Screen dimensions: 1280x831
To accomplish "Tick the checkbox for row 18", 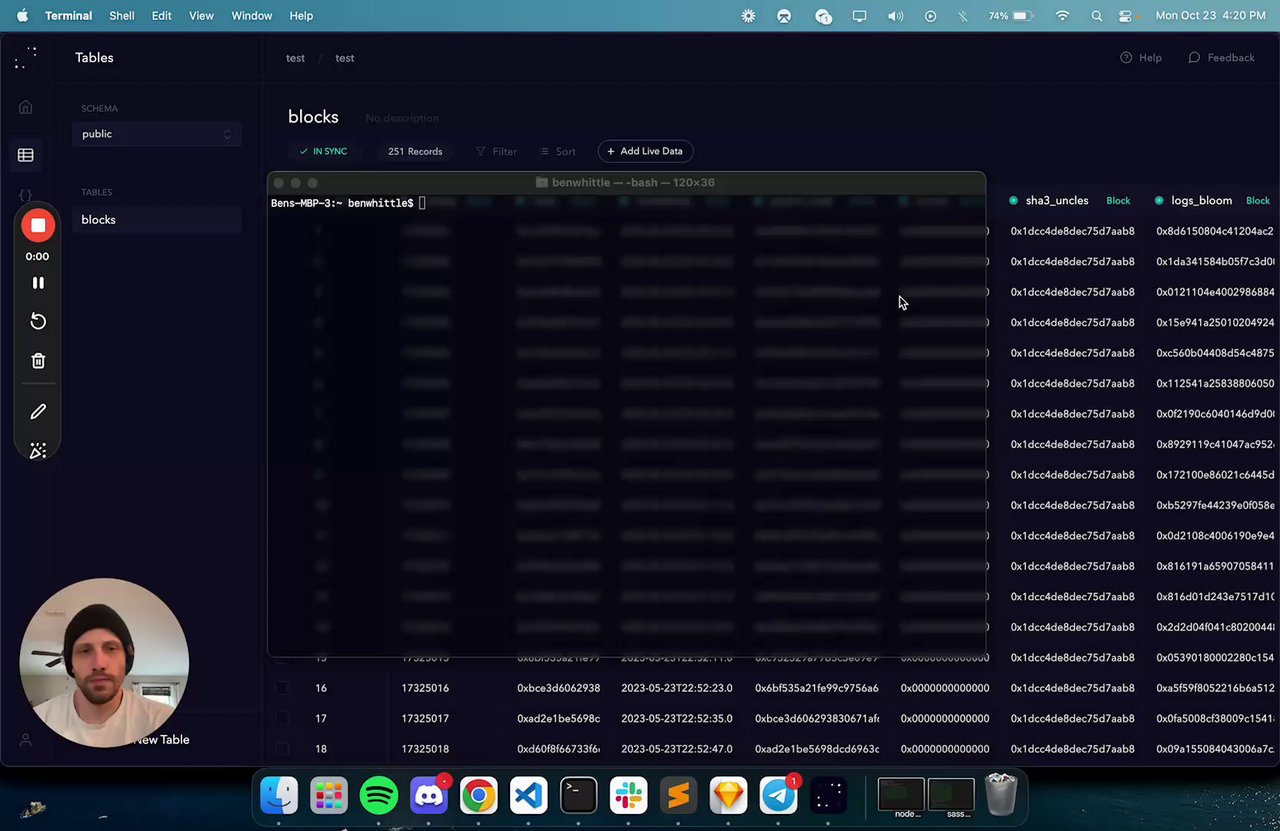I will [x=281, y=749].
